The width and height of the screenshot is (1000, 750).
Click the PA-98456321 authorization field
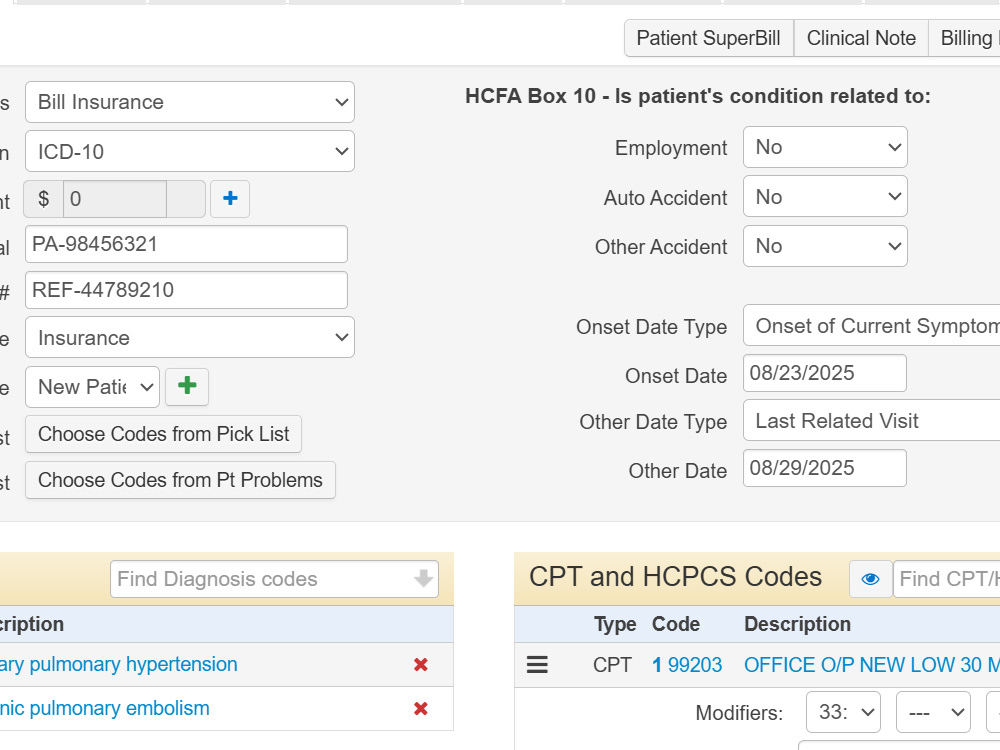[186, 244]
